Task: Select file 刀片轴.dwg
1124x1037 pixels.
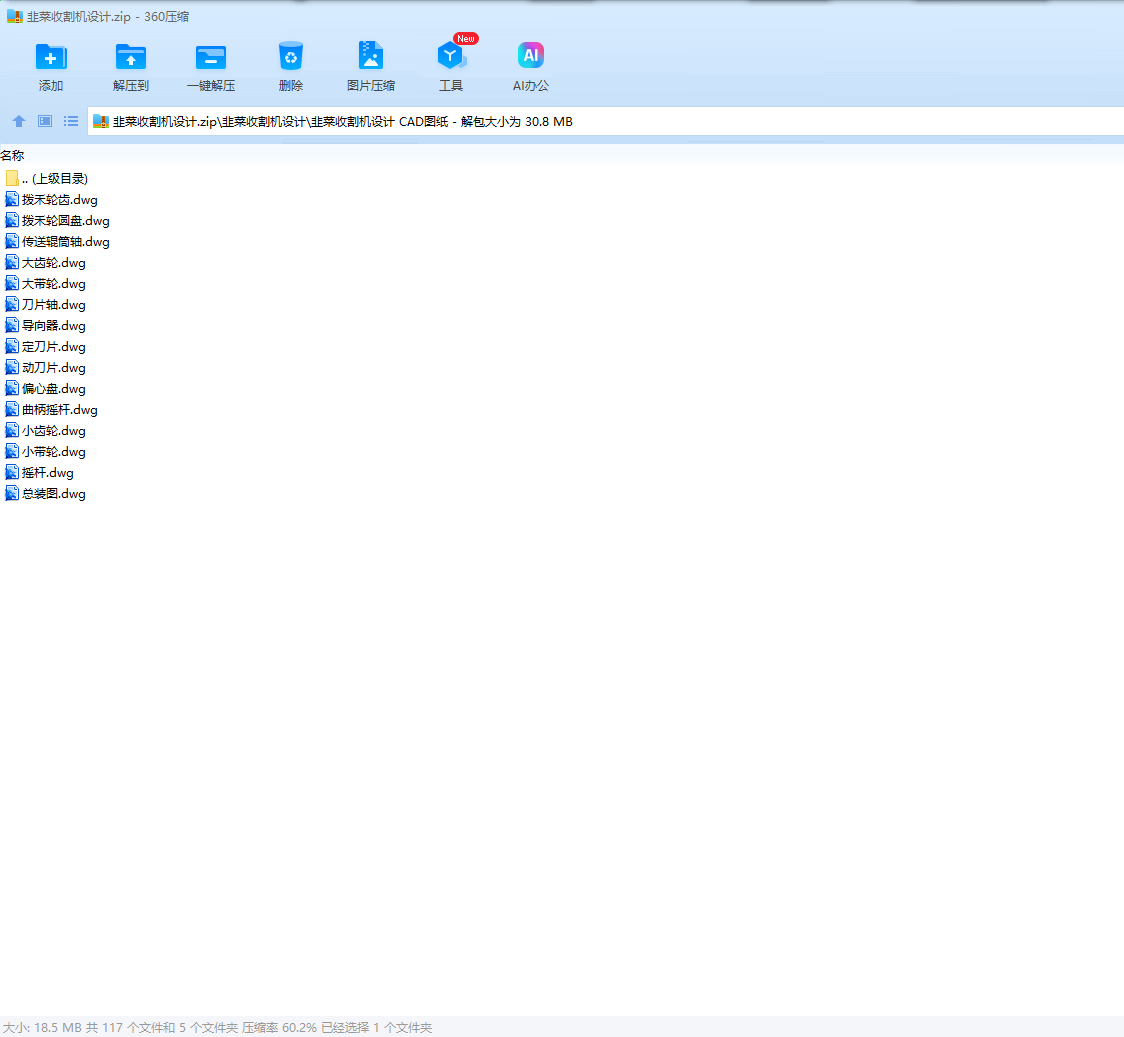Action: click(45, 305)
